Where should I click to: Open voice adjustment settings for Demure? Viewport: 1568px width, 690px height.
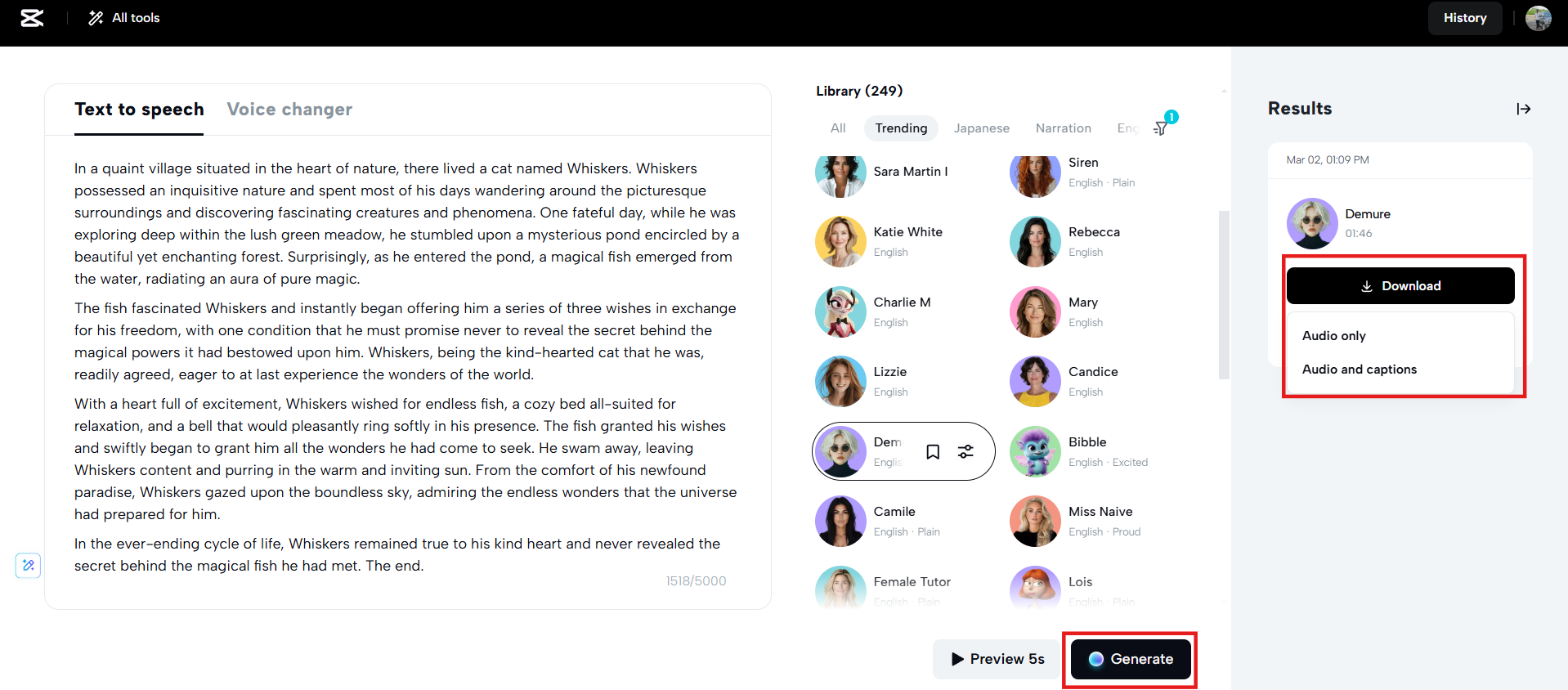965,452
